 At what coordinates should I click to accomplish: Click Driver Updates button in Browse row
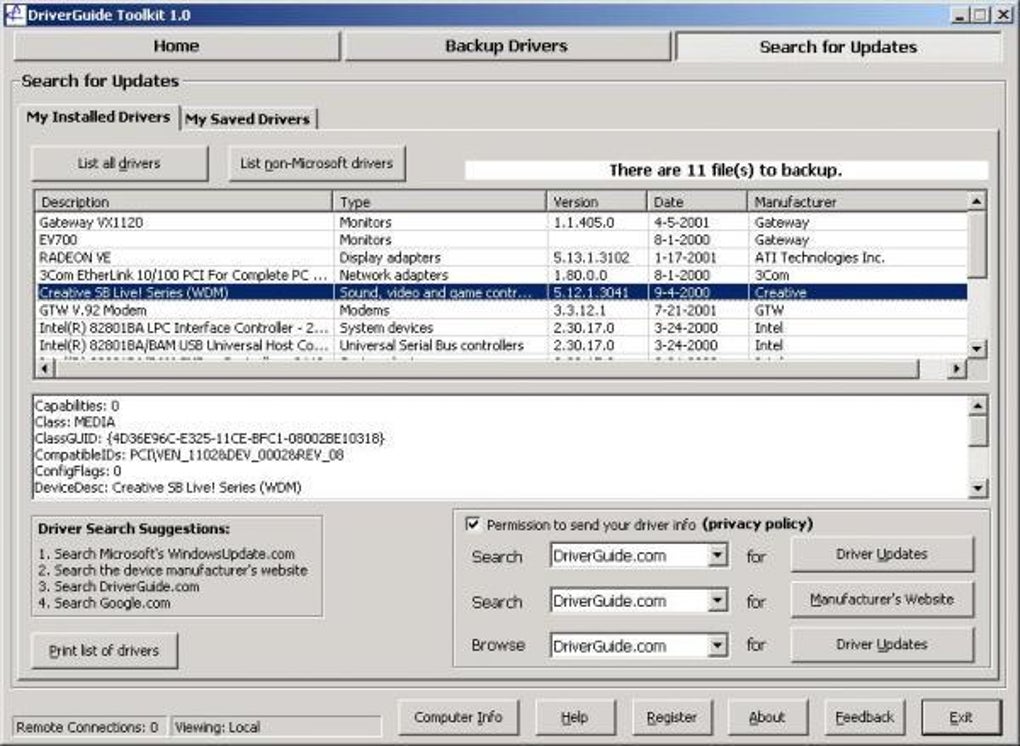pos(882,645)
